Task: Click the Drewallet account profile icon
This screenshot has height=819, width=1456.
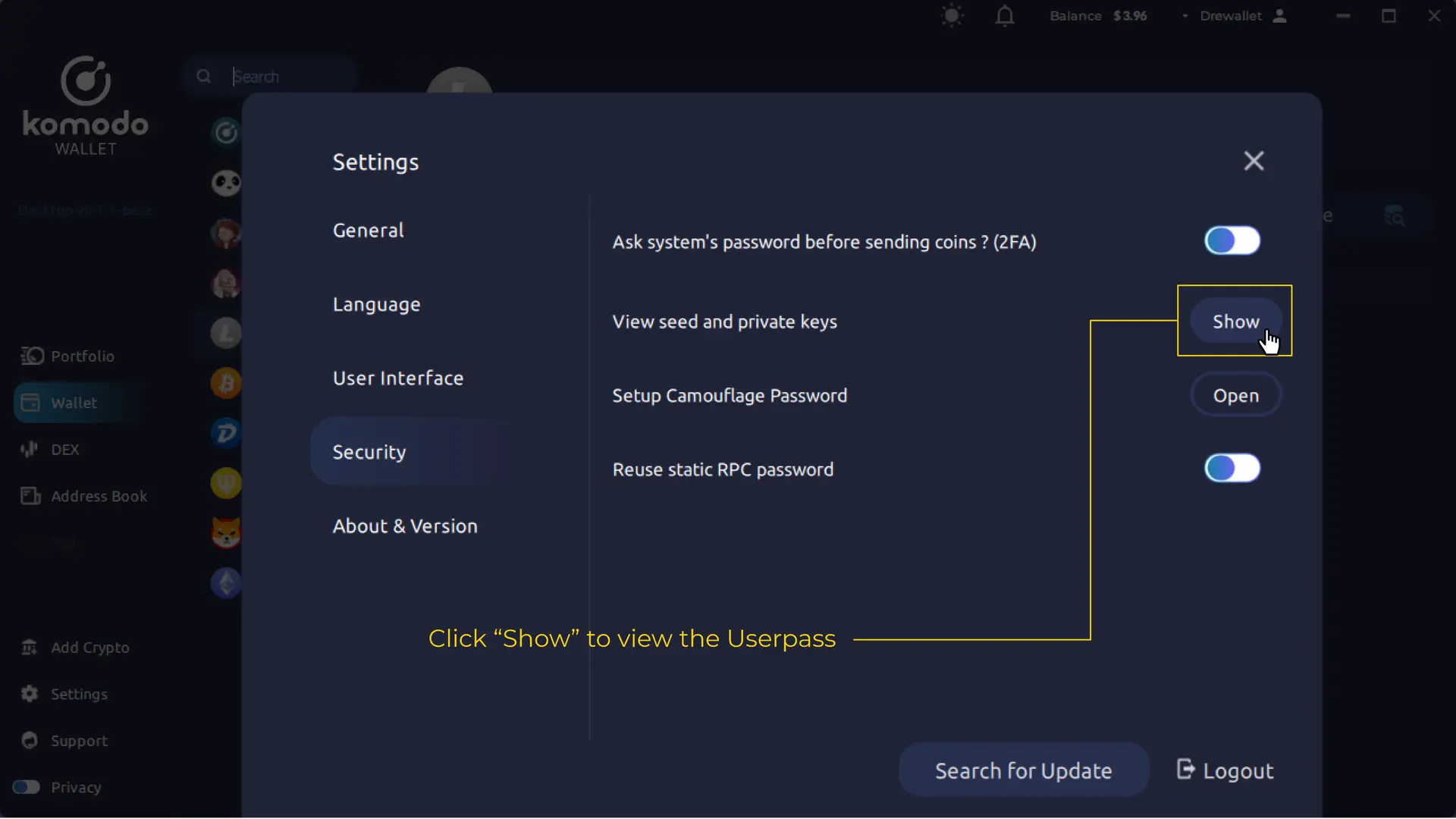Action: (1281, 16)
